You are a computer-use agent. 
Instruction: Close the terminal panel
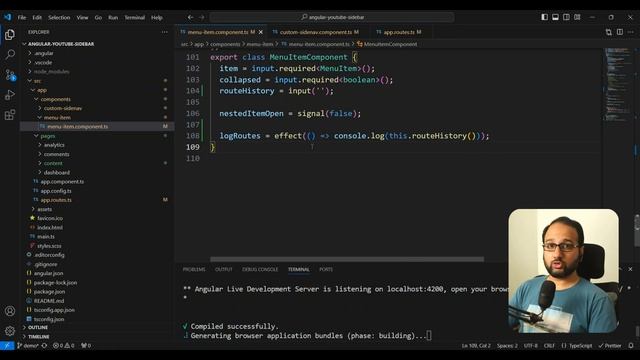coord(630,269)
